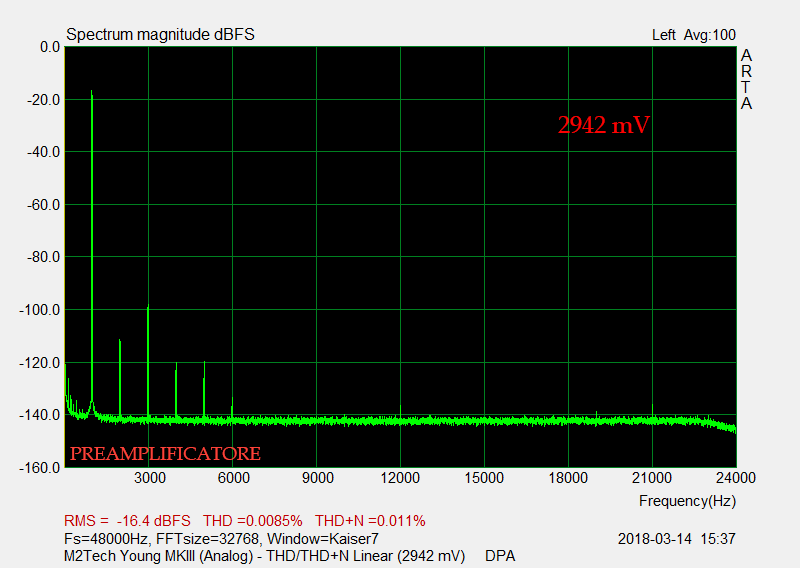
Task: Click the 'FFTsize=32768' text
Action: [207, 538]
